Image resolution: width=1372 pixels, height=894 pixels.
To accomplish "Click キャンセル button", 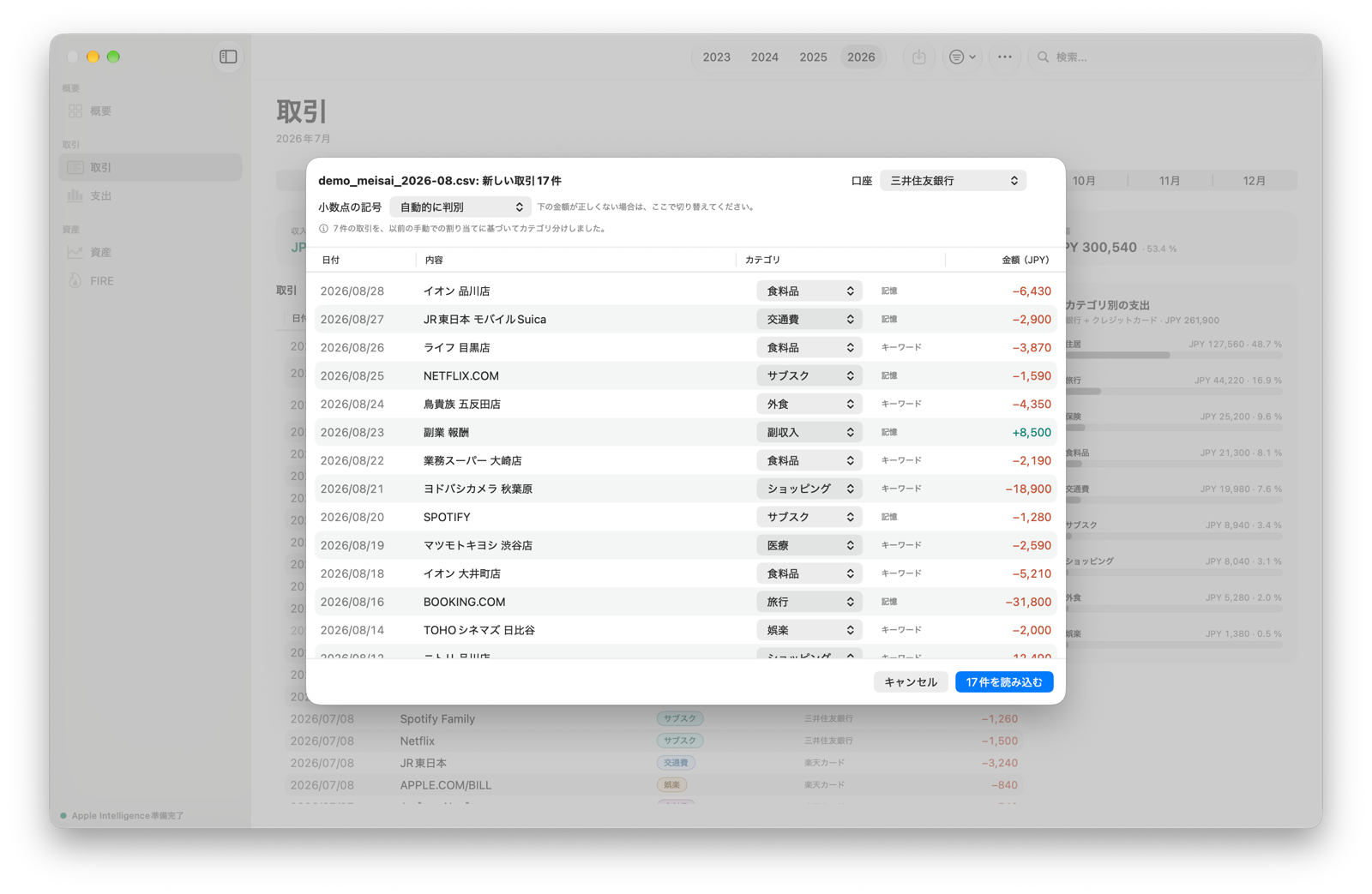I will point(911,682).
